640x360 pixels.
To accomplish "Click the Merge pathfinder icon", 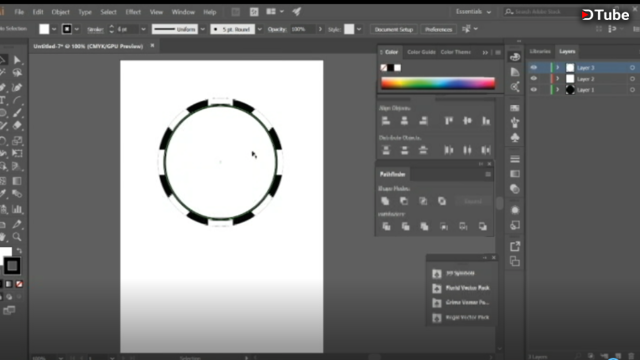I will tap(424, 227).
